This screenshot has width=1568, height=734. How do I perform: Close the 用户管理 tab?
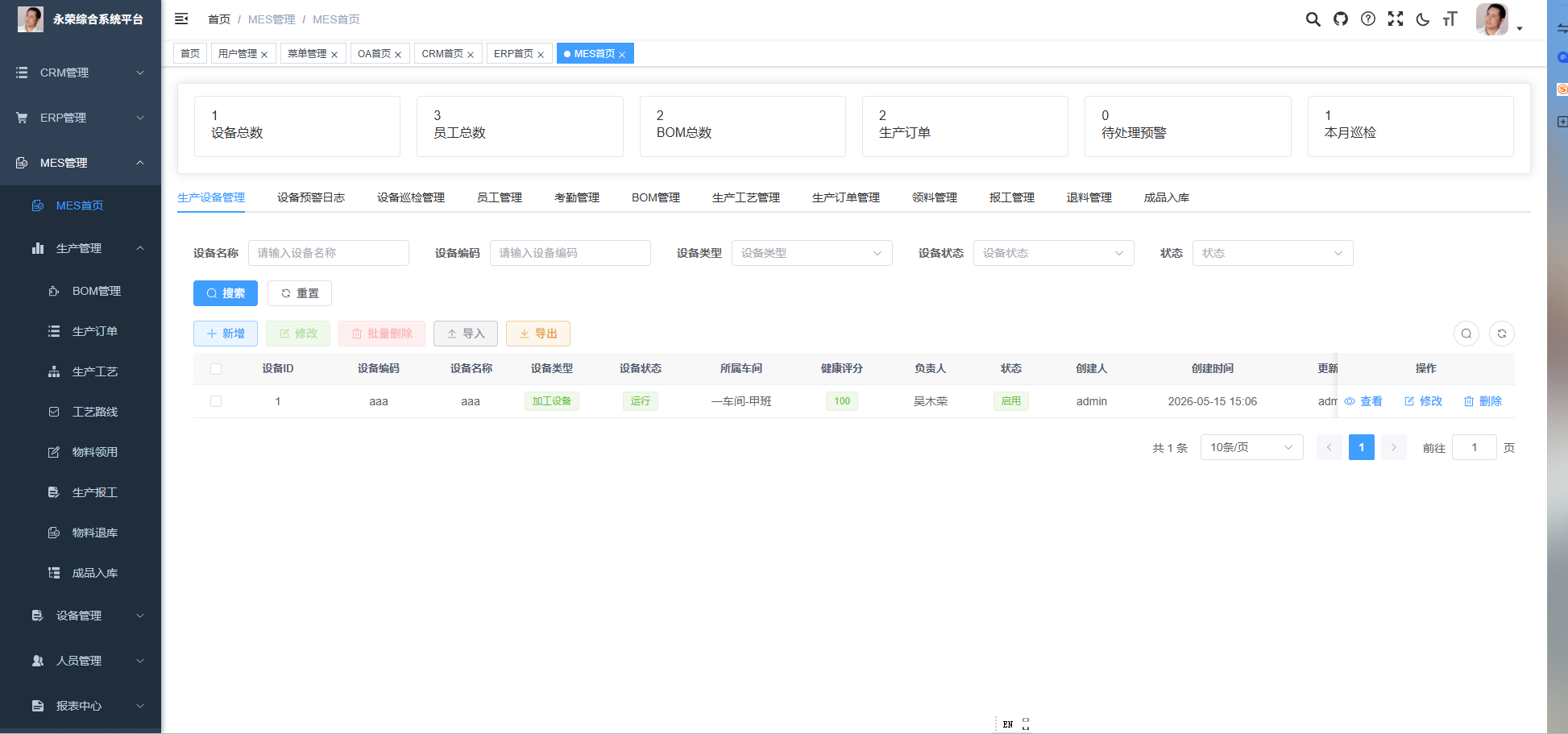pyautogui.click(x=264, y=55)
